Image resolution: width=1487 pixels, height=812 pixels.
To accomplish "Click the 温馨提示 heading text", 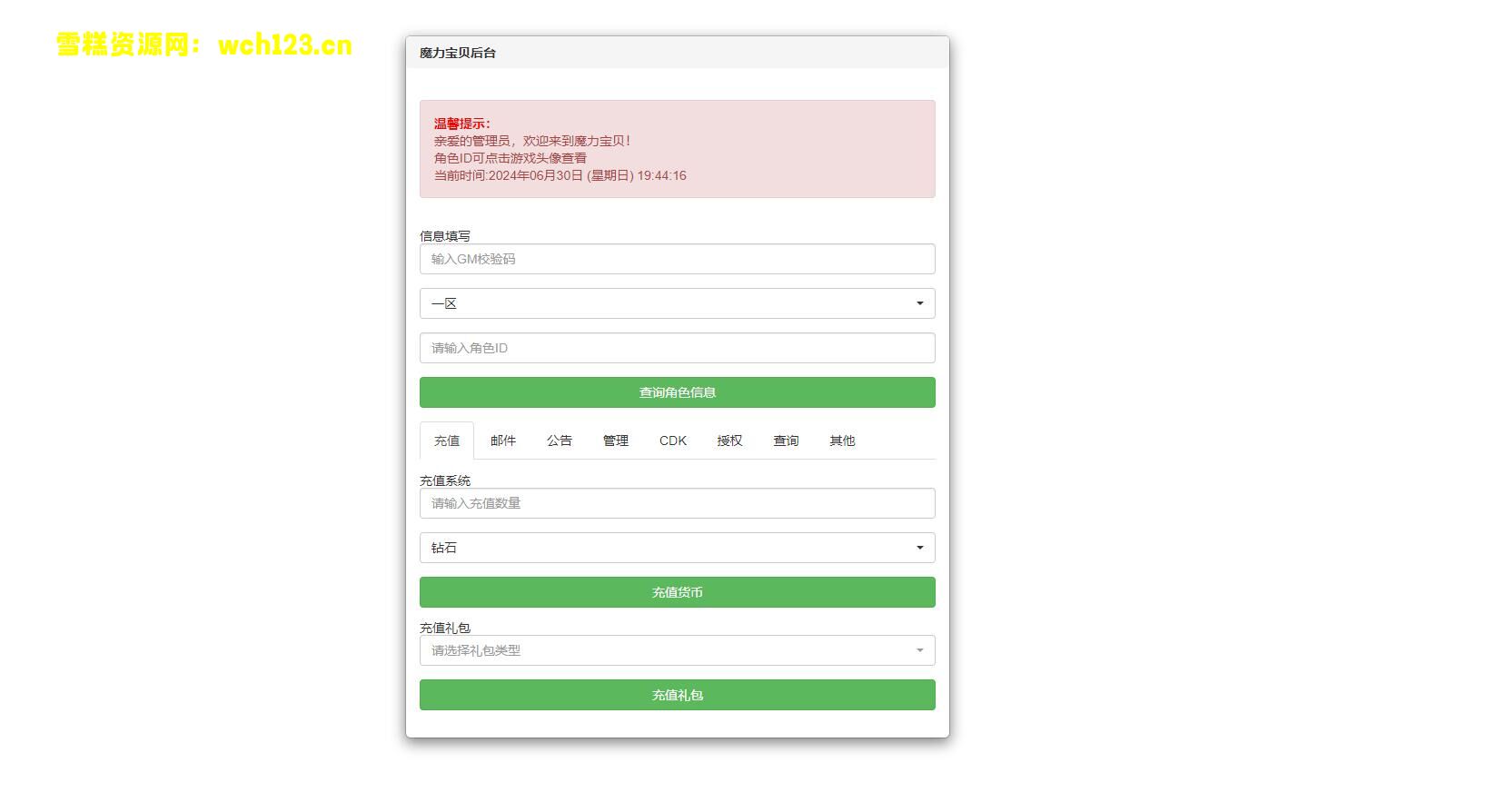I will 461,124.
